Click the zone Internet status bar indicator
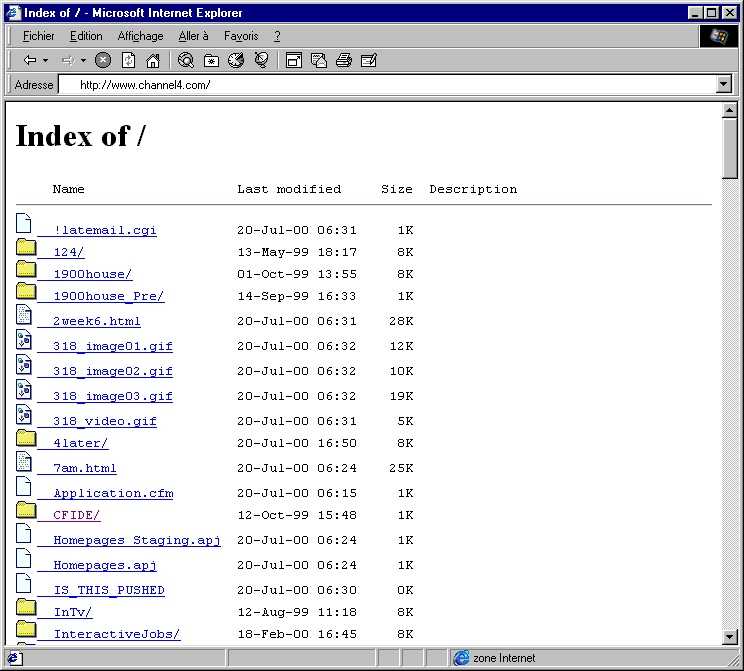 495,658
